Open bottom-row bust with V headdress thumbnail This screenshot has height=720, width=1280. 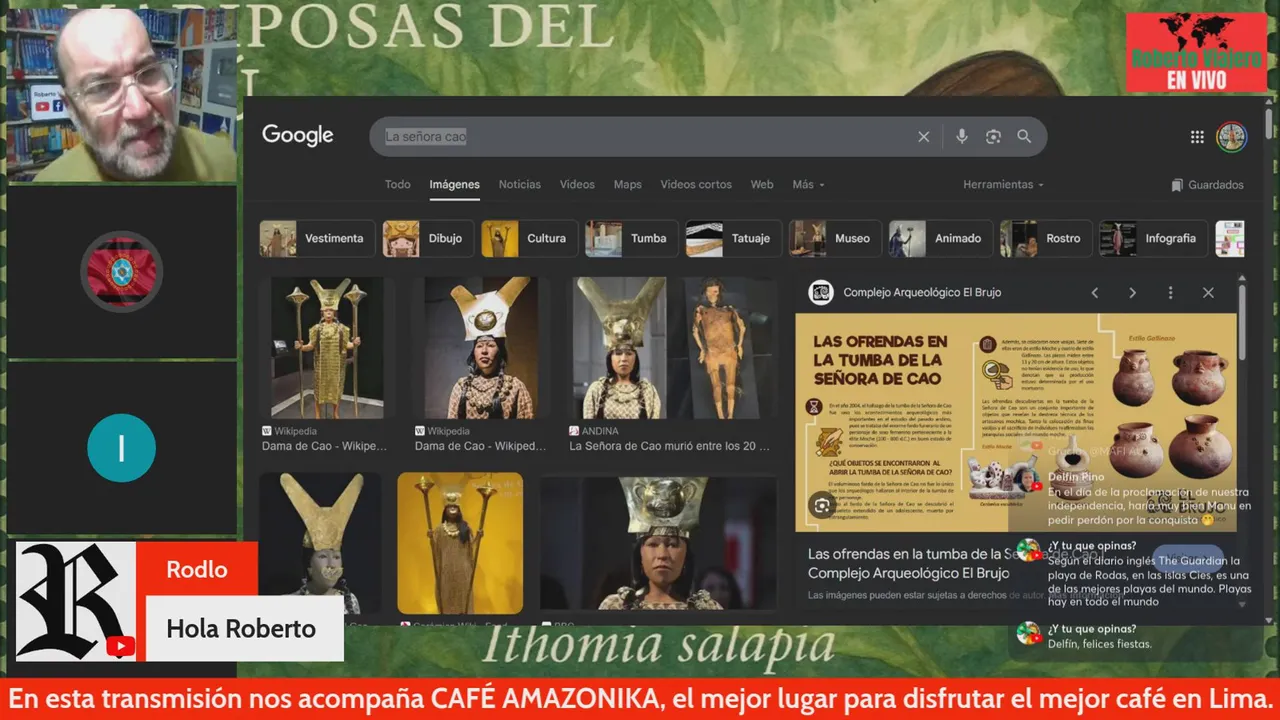(x=320, y=543)
